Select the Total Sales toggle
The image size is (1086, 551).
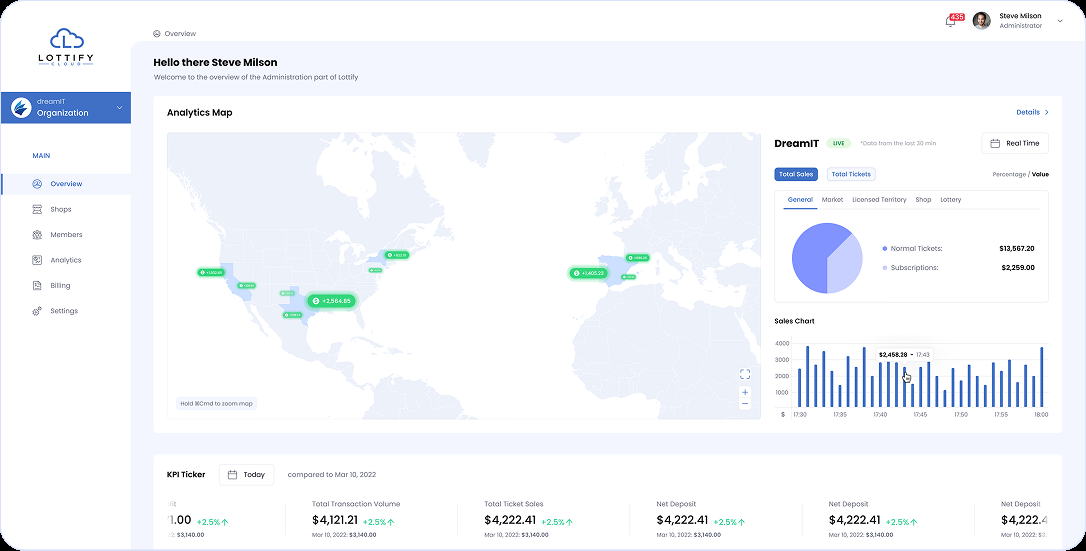pos(796,174)
